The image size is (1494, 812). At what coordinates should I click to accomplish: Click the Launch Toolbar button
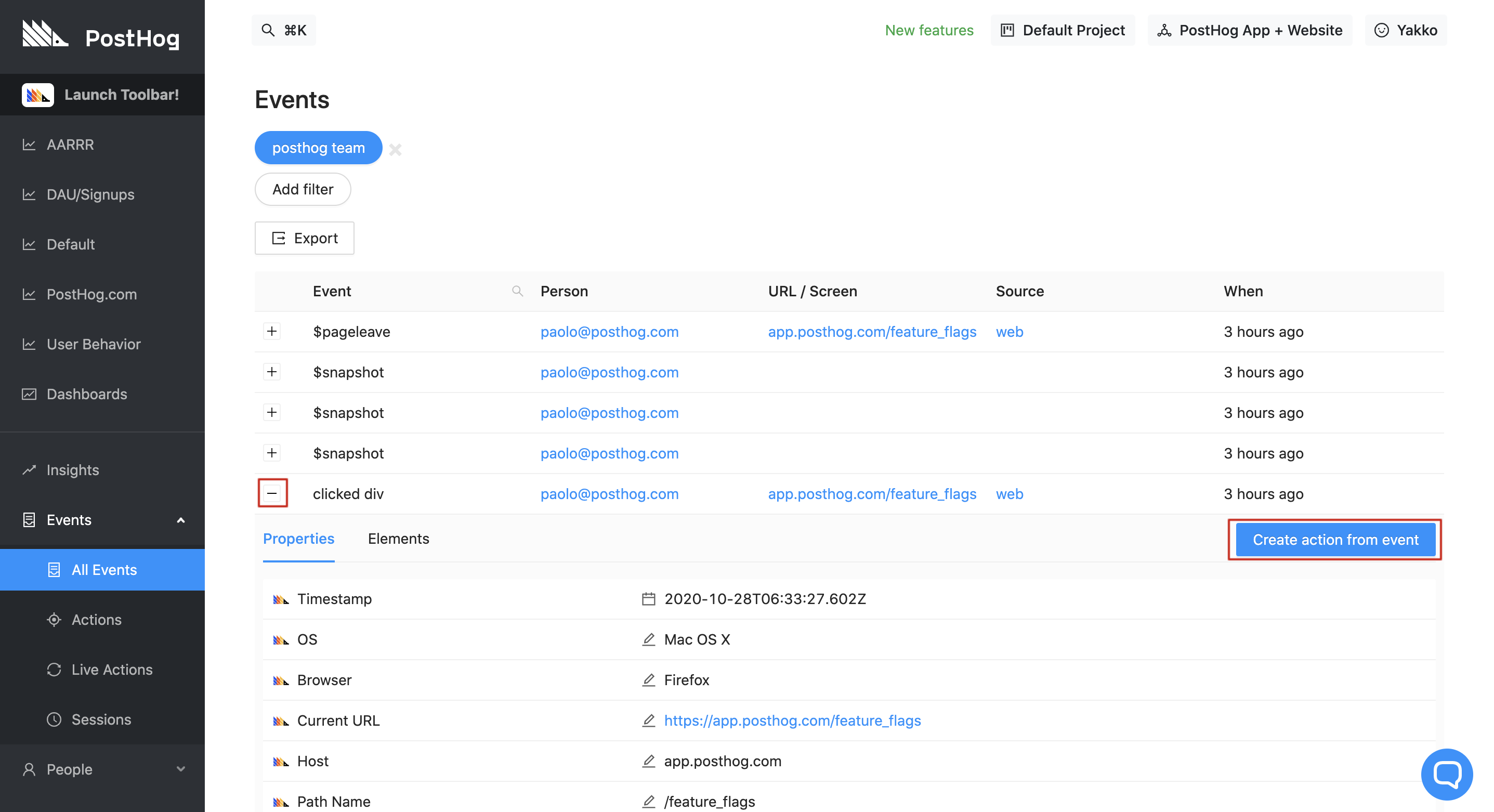(x=102, y=95)
